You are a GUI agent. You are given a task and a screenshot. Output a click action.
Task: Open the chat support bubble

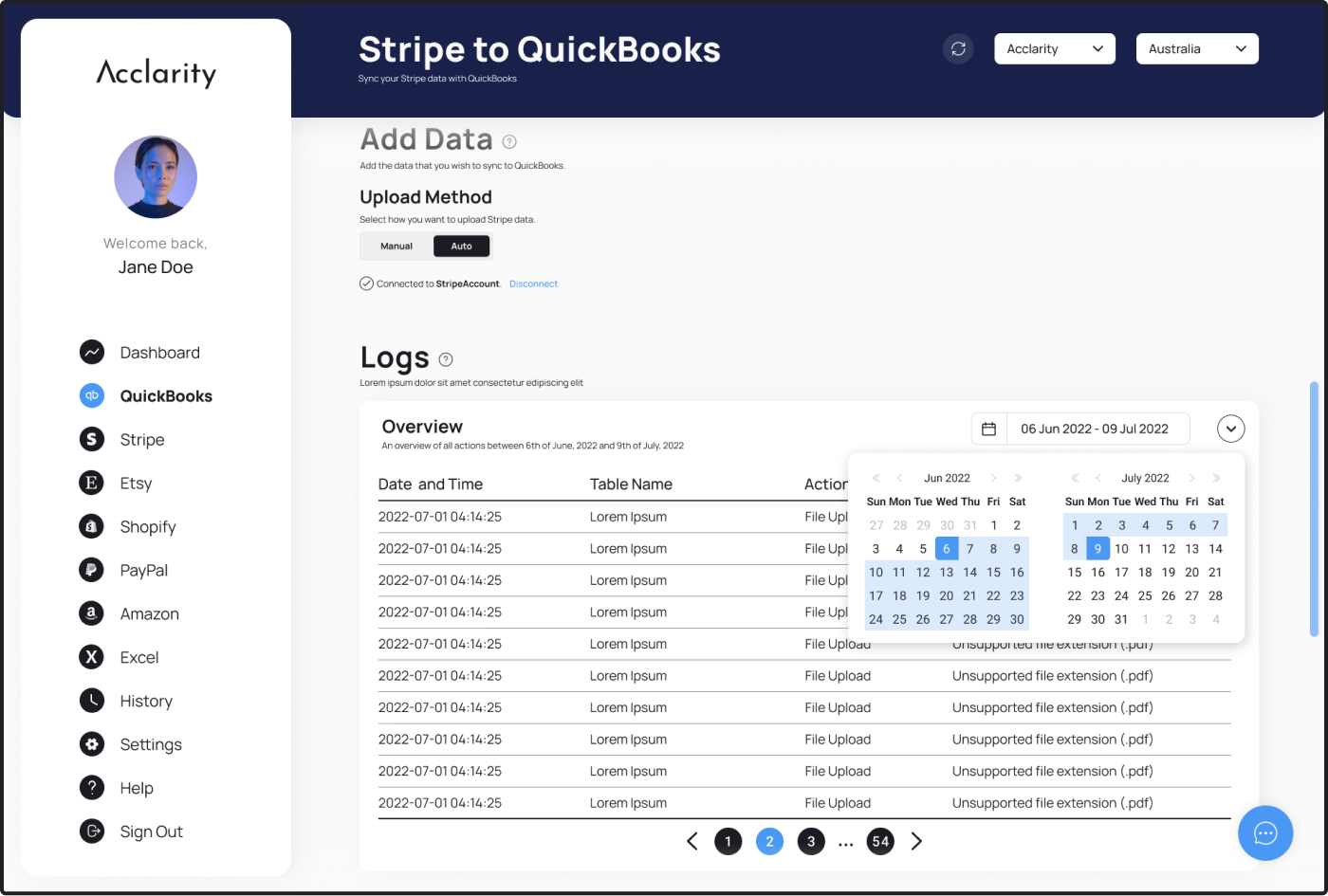pos(1265,833)
